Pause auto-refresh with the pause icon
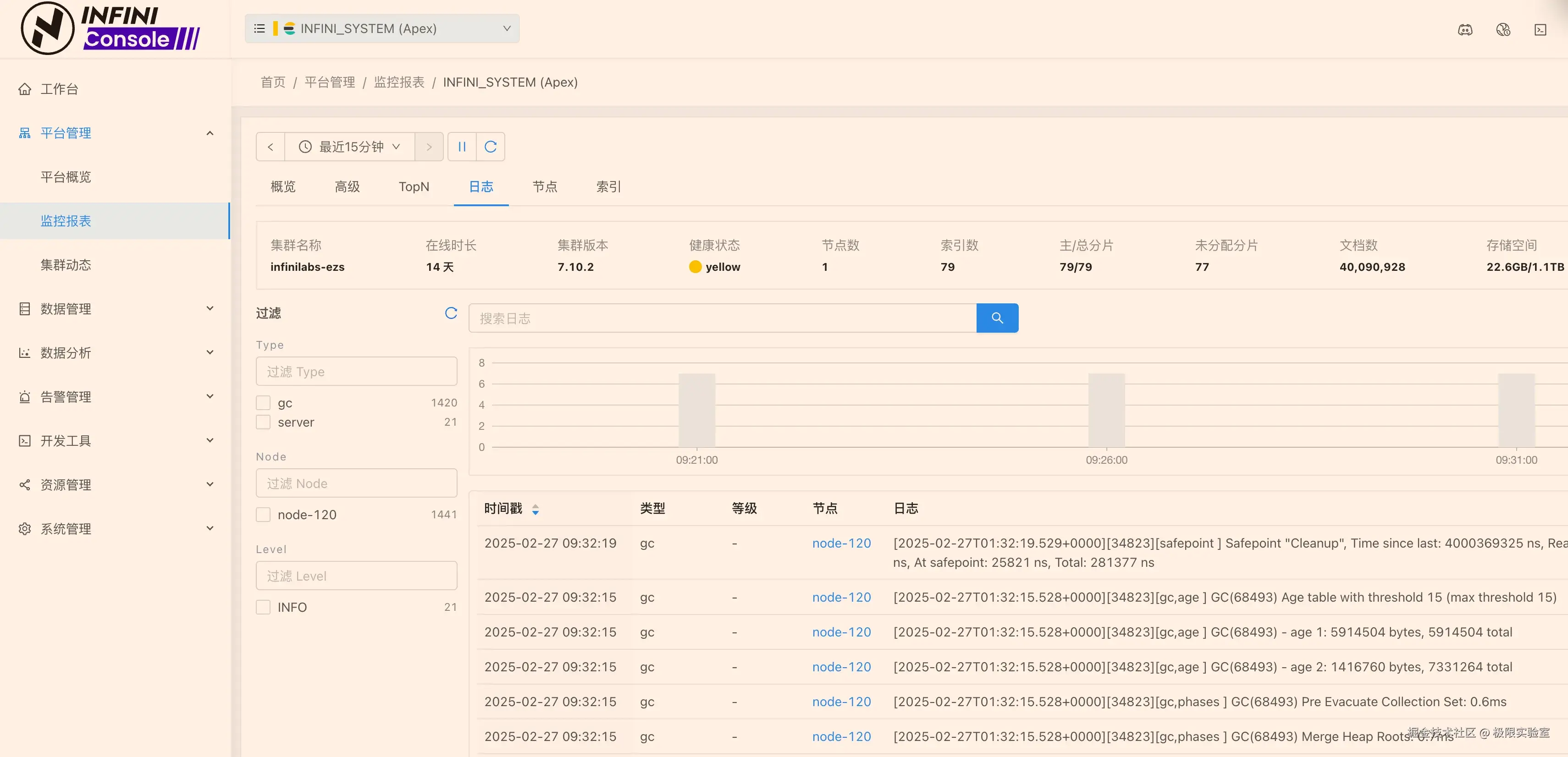This screenshot has width=1568, height=757. (x=462, y=147)
